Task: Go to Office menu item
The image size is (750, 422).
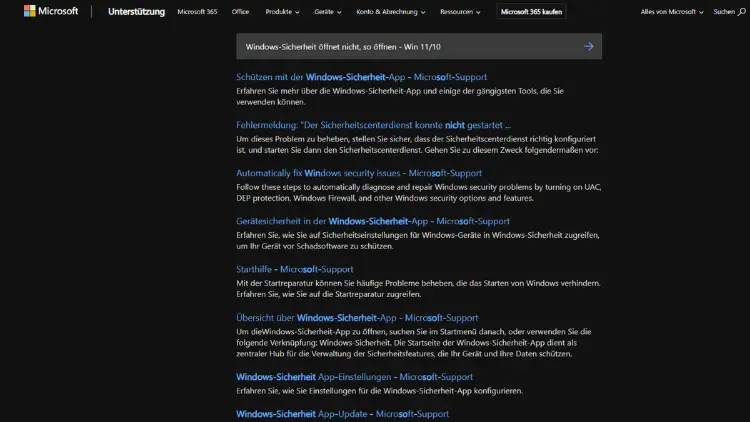Action: click(x=240, y=11)
